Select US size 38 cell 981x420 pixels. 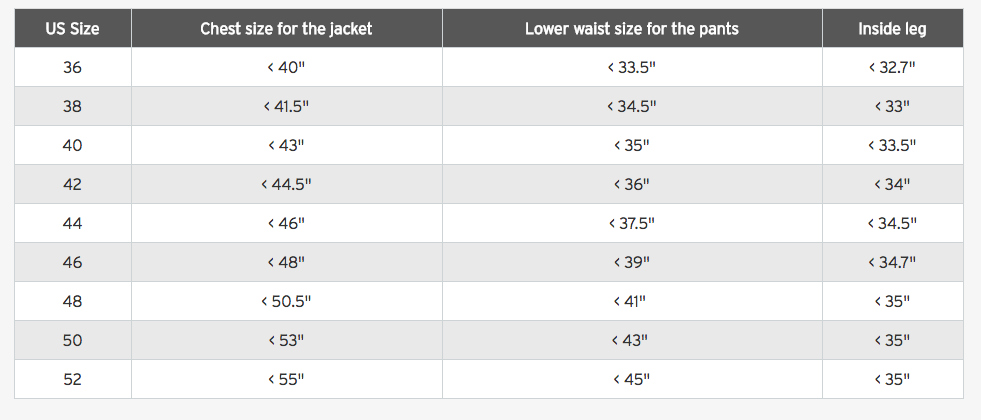(73, 106)
